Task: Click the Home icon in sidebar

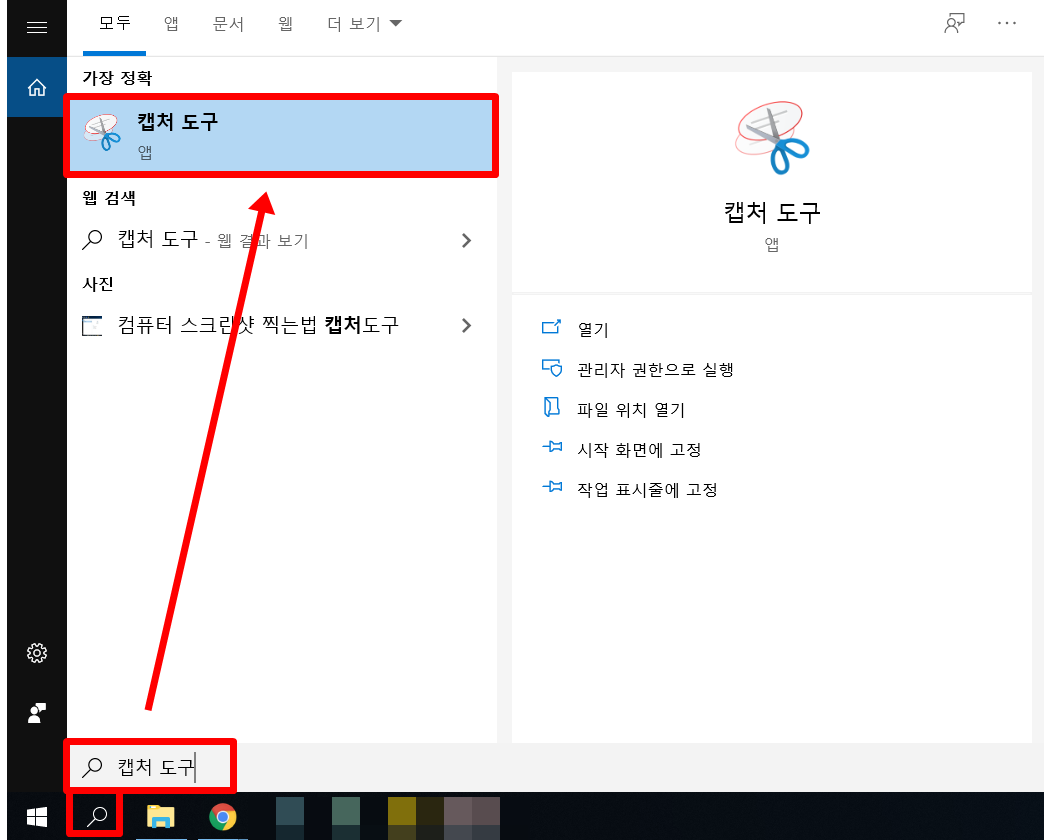Action: (37, 87)
